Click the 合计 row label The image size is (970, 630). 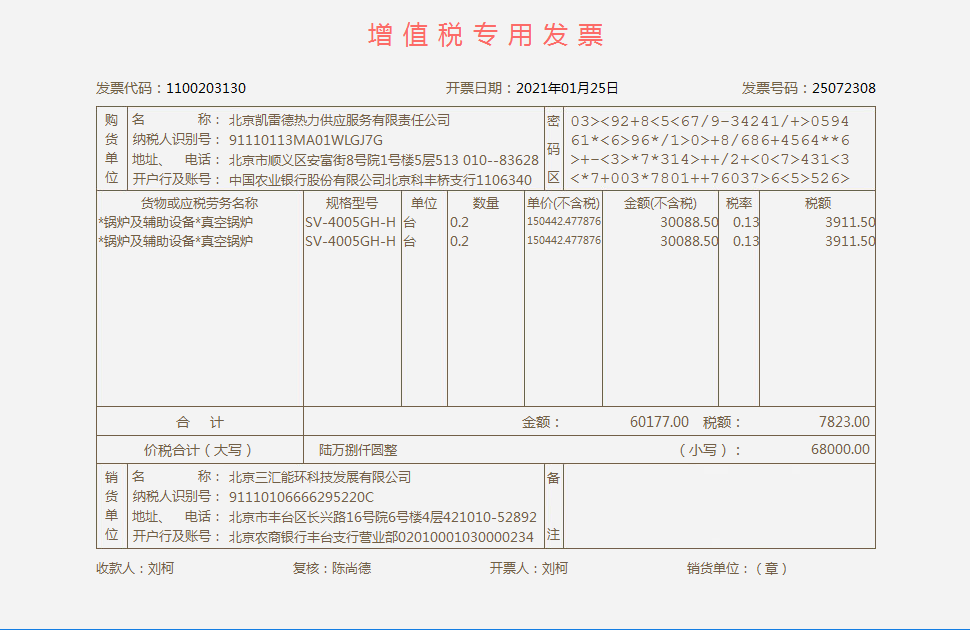coord(200,422)
